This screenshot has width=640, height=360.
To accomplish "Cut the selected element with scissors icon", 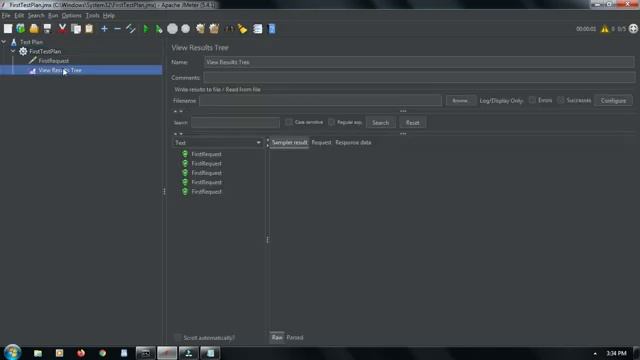I will (62, 29).
